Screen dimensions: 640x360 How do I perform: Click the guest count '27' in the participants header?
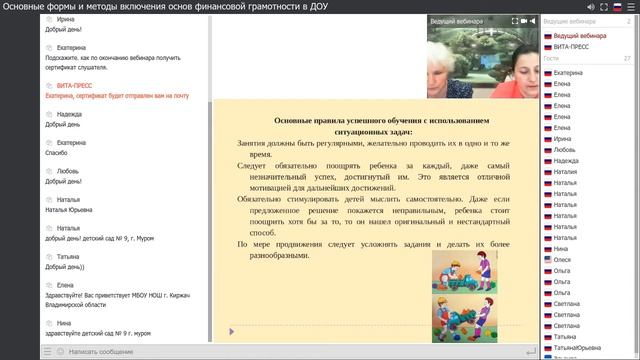627,58
